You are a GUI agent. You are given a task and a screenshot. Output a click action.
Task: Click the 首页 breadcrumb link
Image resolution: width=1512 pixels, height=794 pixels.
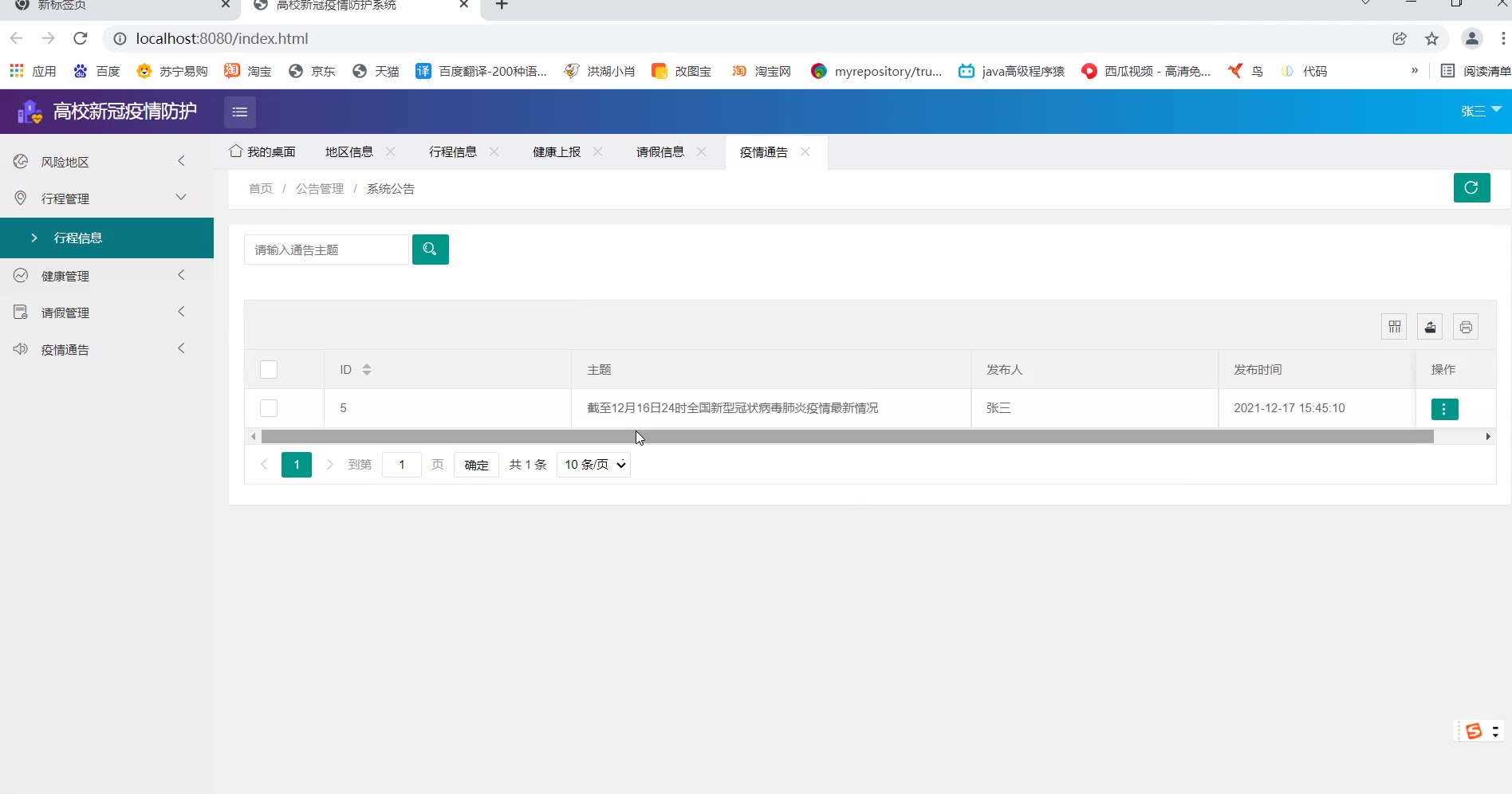point(261,189)
